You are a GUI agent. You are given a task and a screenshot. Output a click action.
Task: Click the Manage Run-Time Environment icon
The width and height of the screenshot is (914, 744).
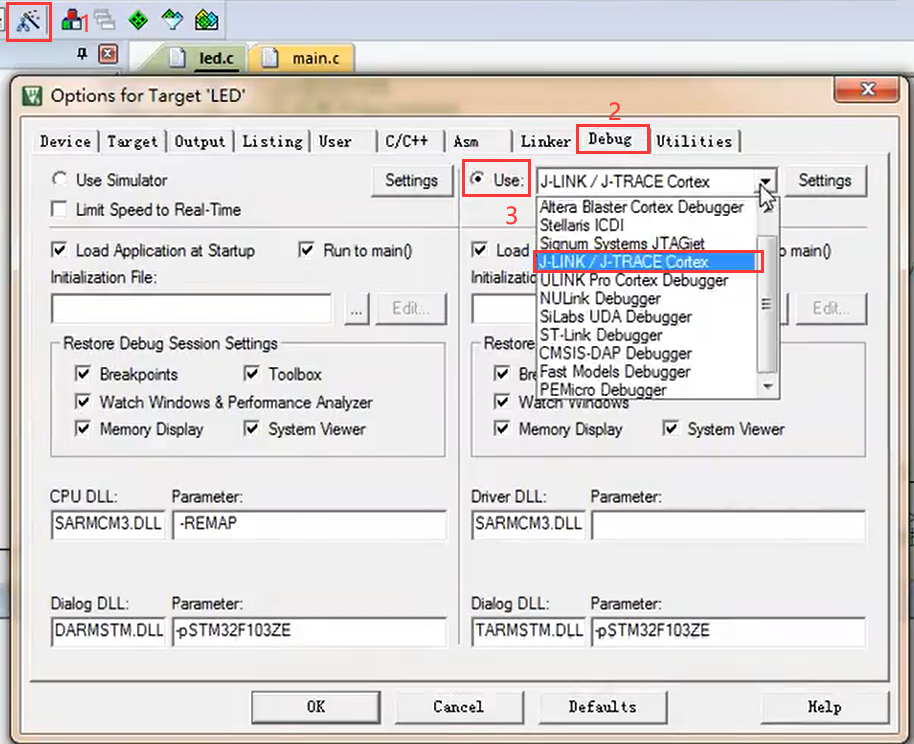tap(206, 20)
